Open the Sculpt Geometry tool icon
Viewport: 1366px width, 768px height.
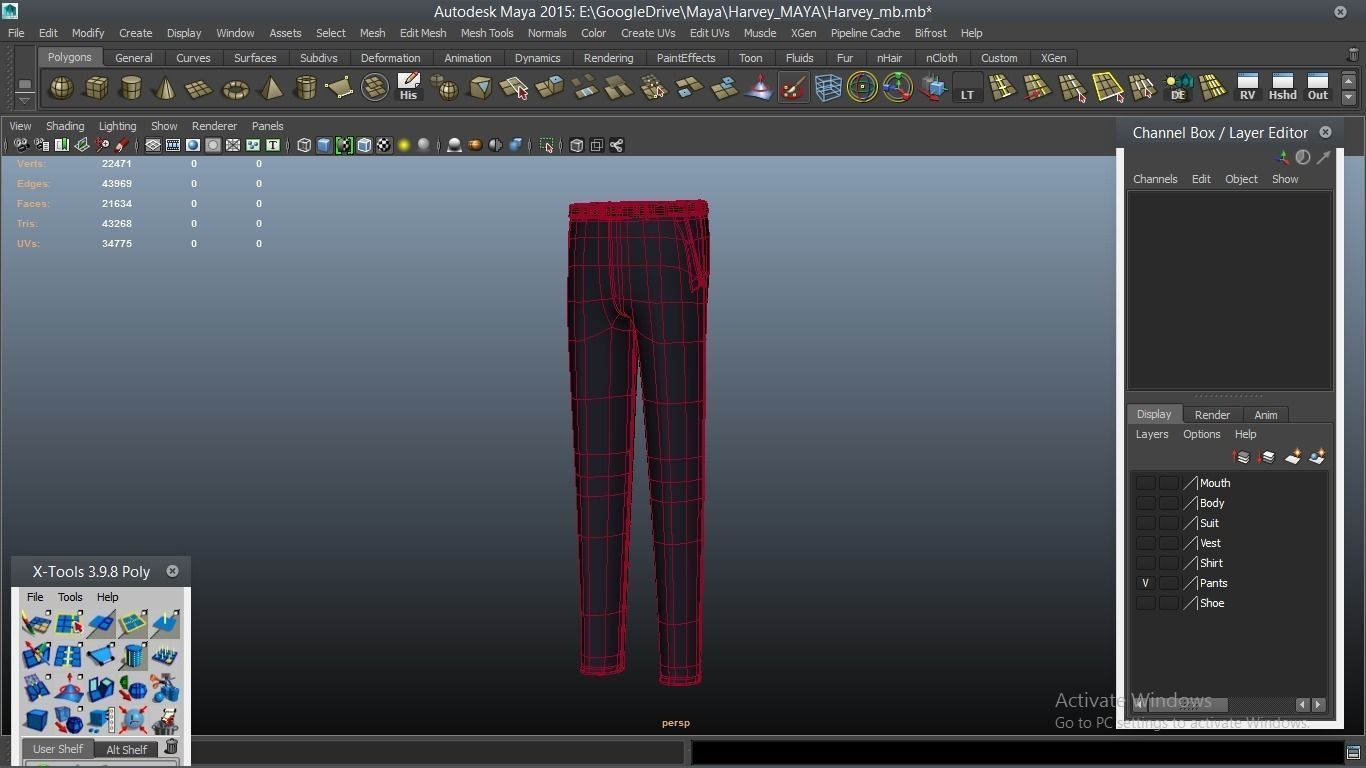pos(793,88)
